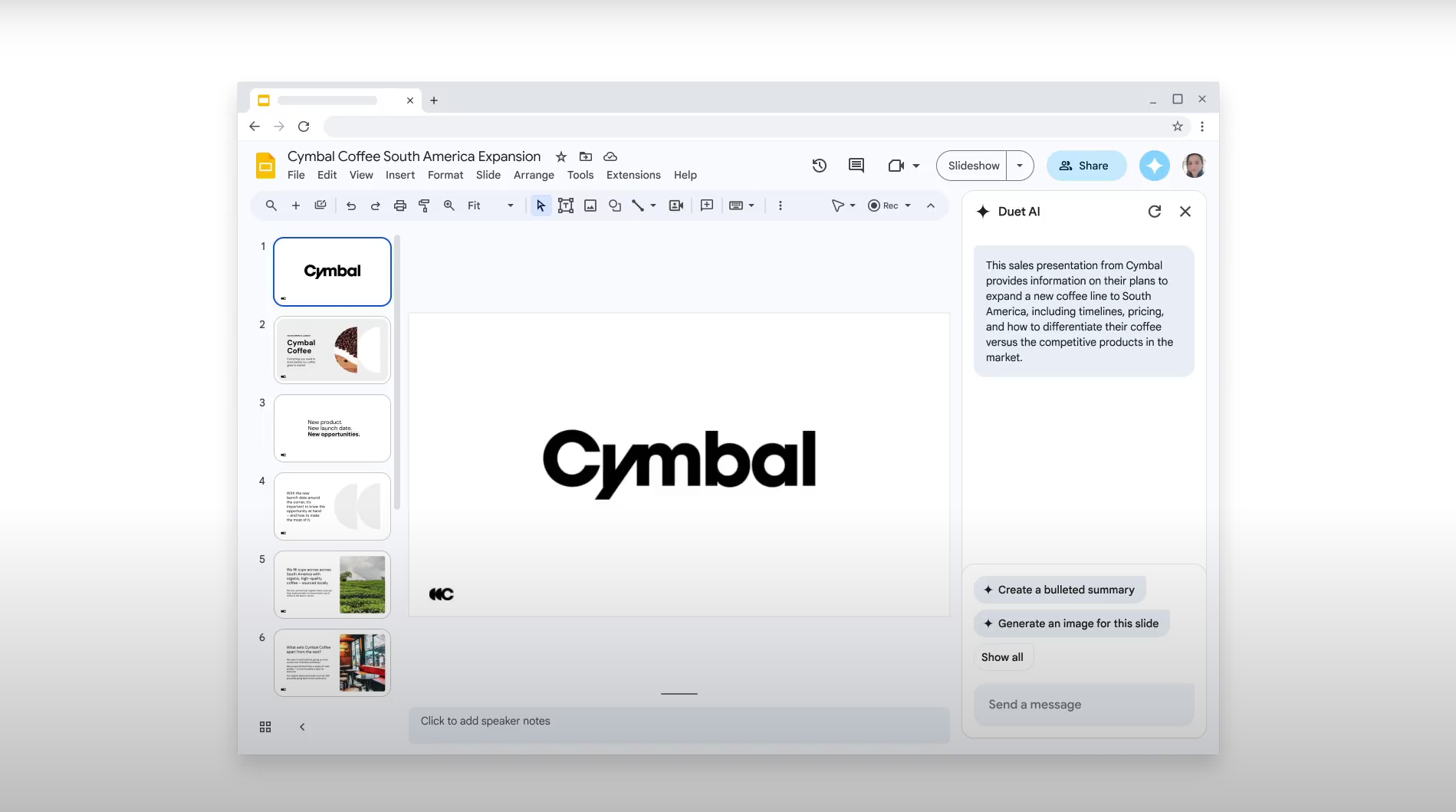Print the presentation
This screenshot has width=1456, height=812.
click(399, 205)
